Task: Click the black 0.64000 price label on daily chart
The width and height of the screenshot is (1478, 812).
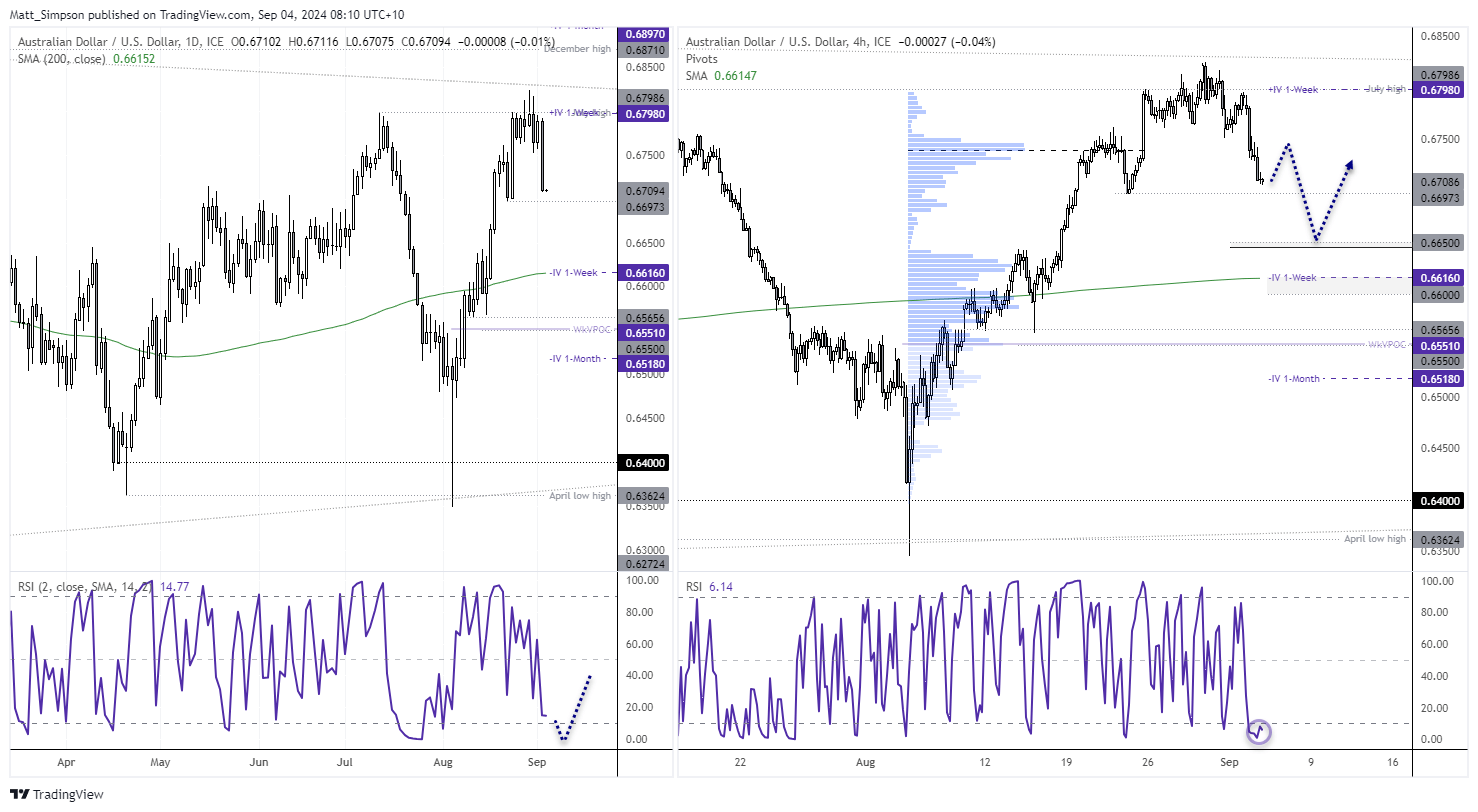Action: 642,463
